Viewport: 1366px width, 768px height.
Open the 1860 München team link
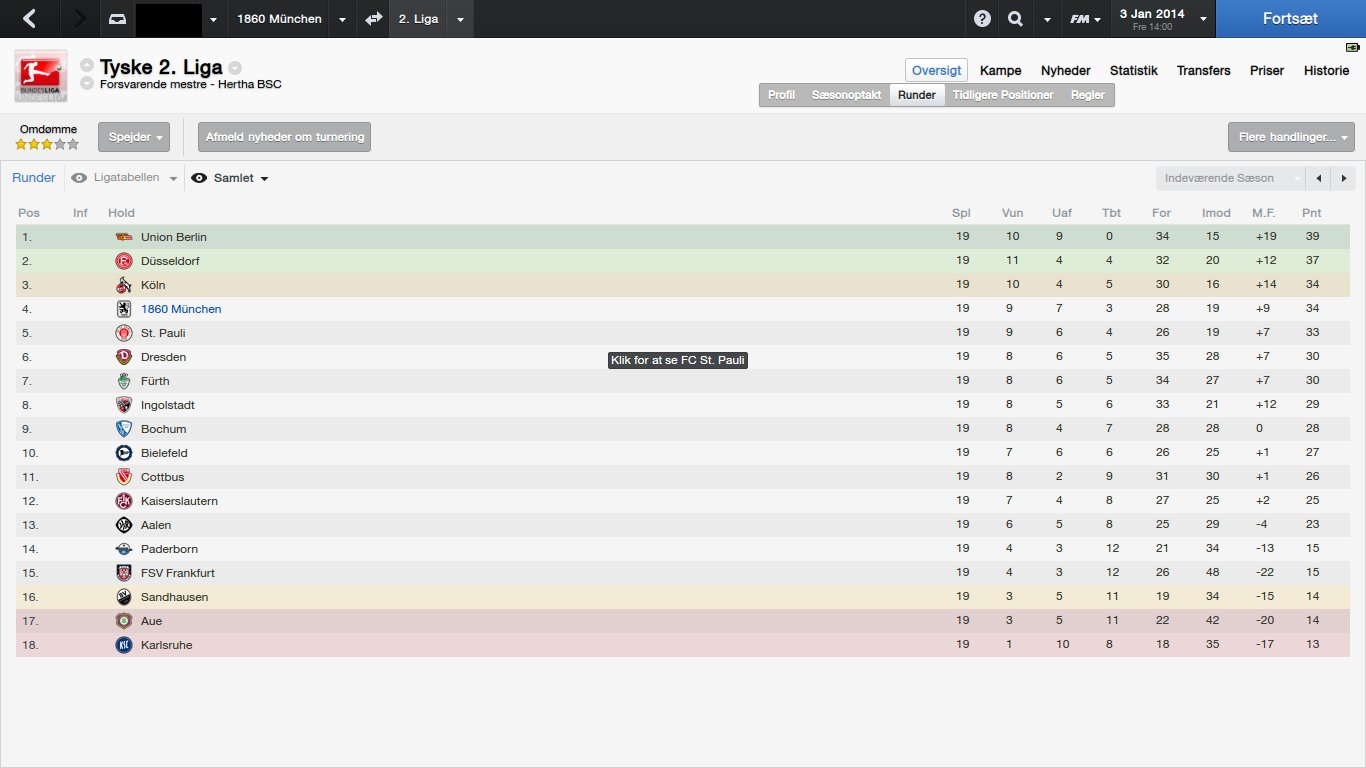(x=181, y=309)
